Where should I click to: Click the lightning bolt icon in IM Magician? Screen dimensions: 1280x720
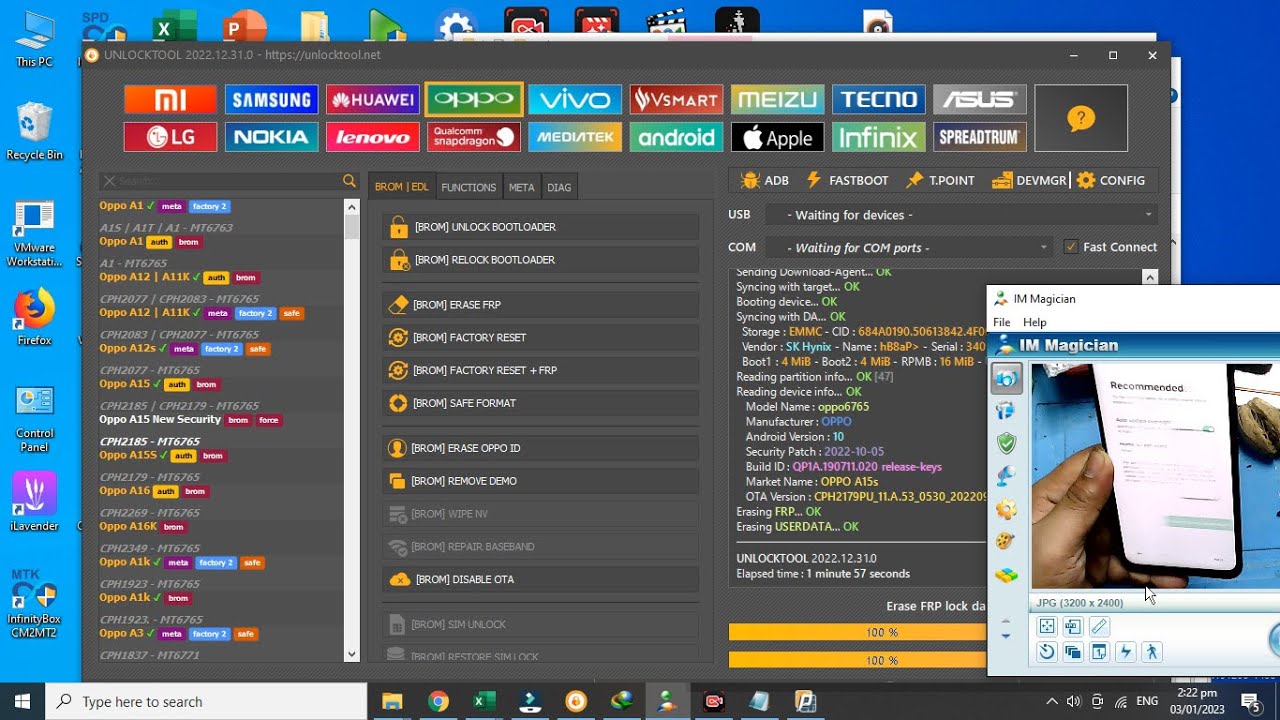1126,652
